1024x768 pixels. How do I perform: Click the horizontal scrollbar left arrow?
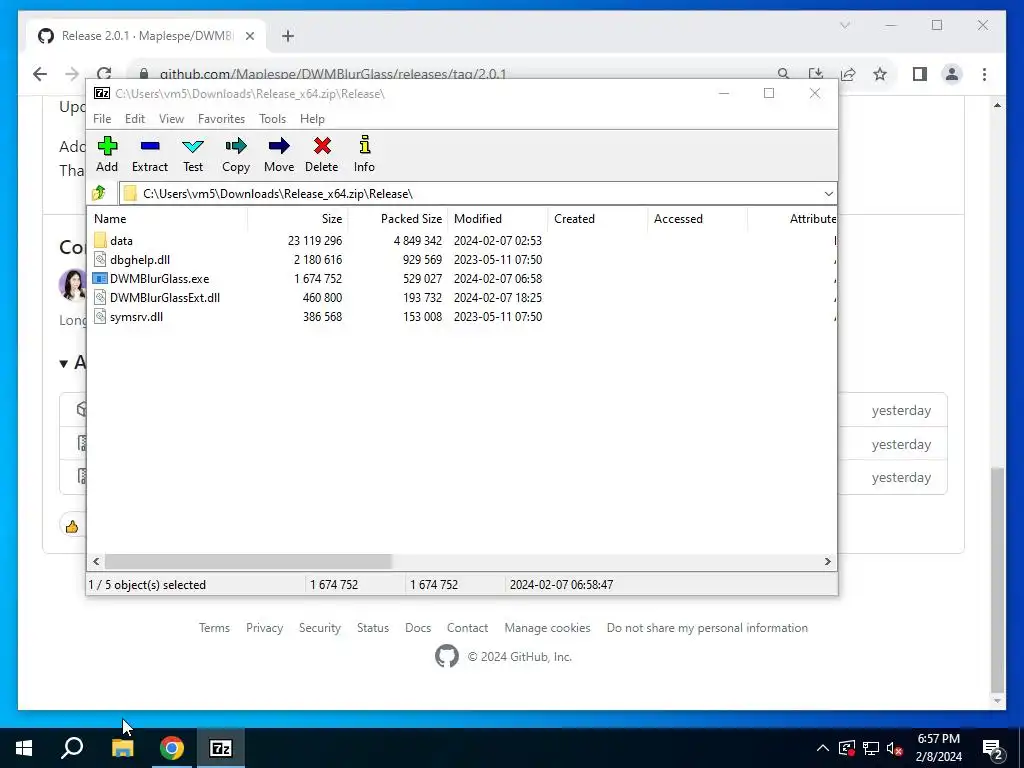coord(96,562)
